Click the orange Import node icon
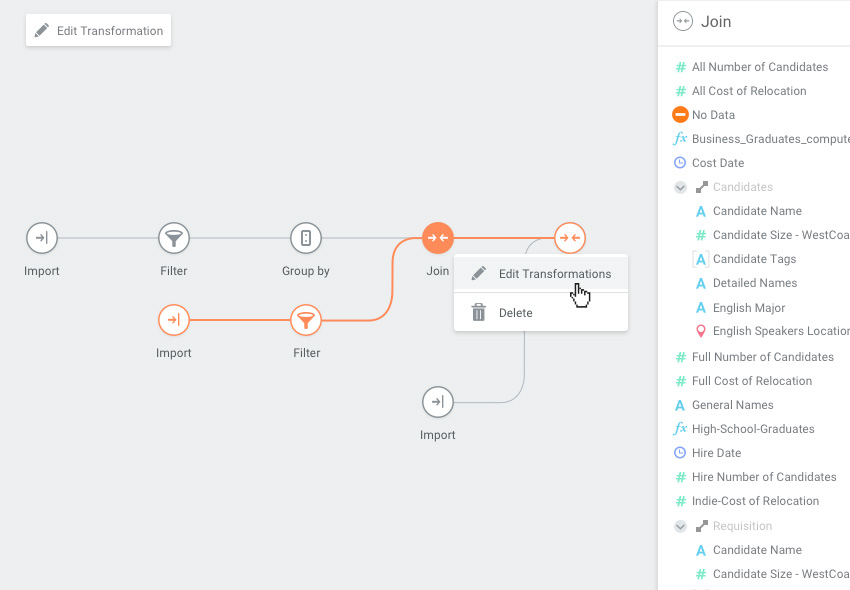 point(174,320)
